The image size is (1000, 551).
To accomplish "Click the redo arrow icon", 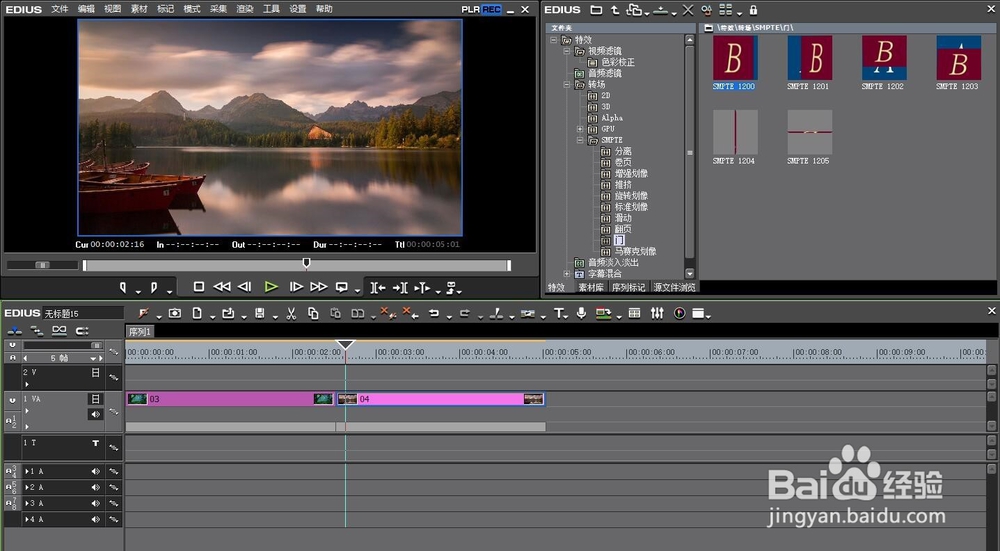I will 464,313.
